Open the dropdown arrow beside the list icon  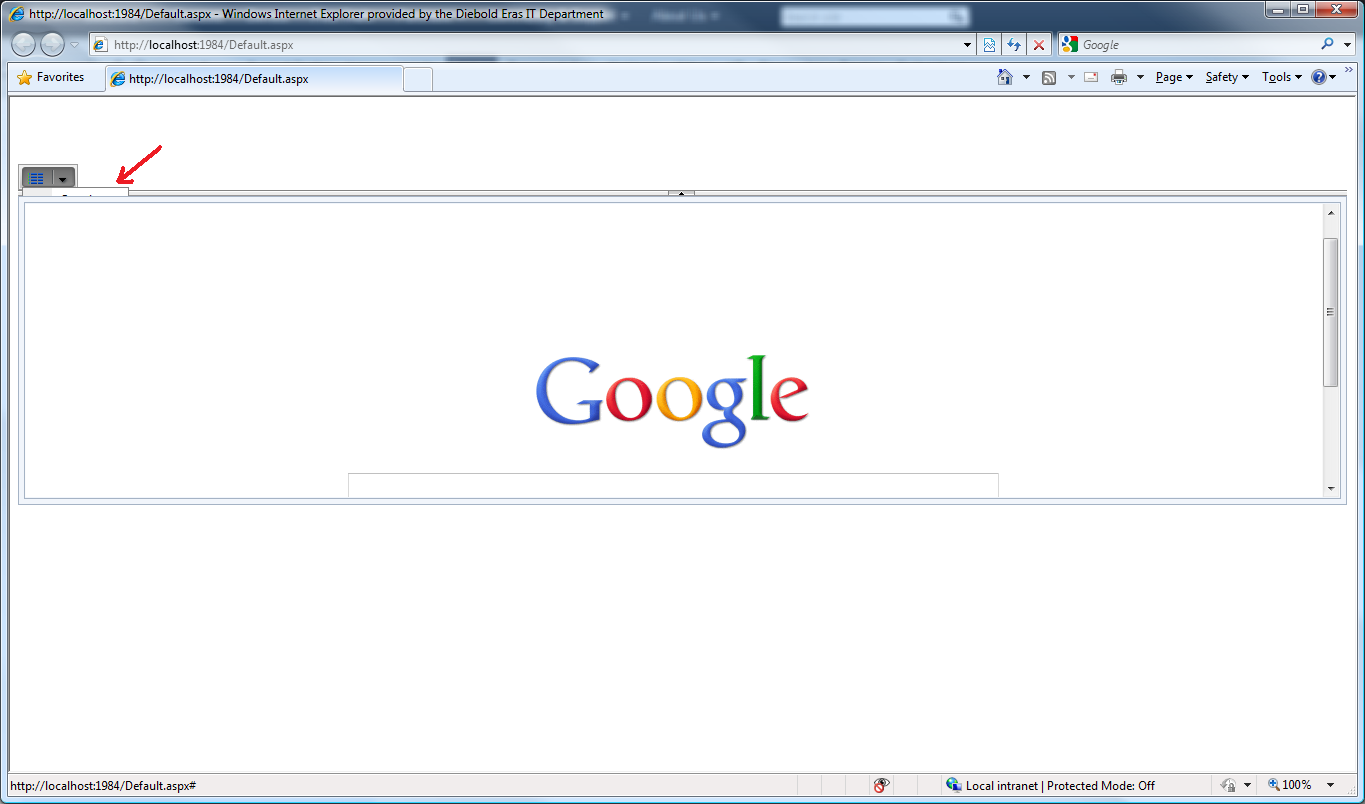[x=63, y=179]
